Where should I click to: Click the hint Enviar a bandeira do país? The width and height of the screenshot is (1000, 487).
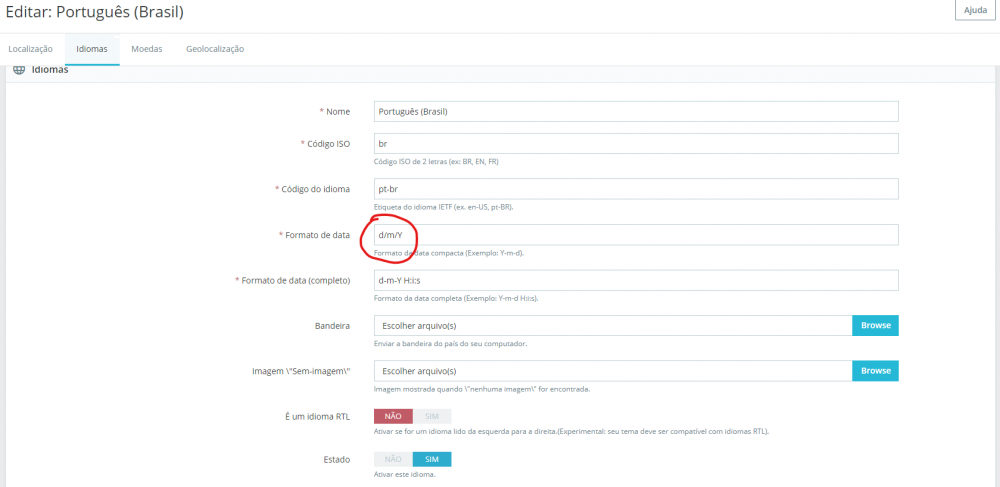(450, 344)
